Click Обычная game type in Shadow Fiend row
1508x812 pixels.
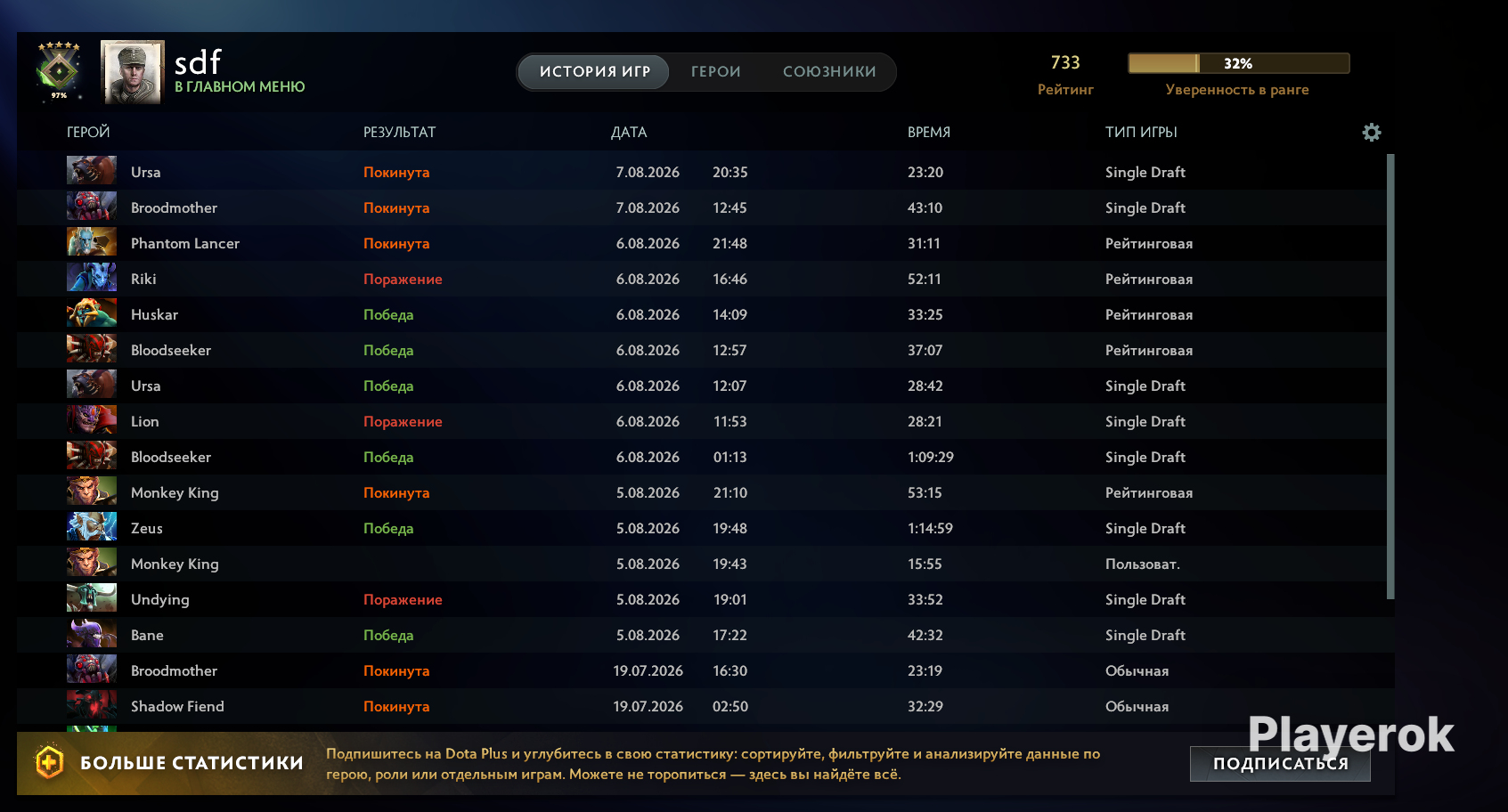point(1137,706)
